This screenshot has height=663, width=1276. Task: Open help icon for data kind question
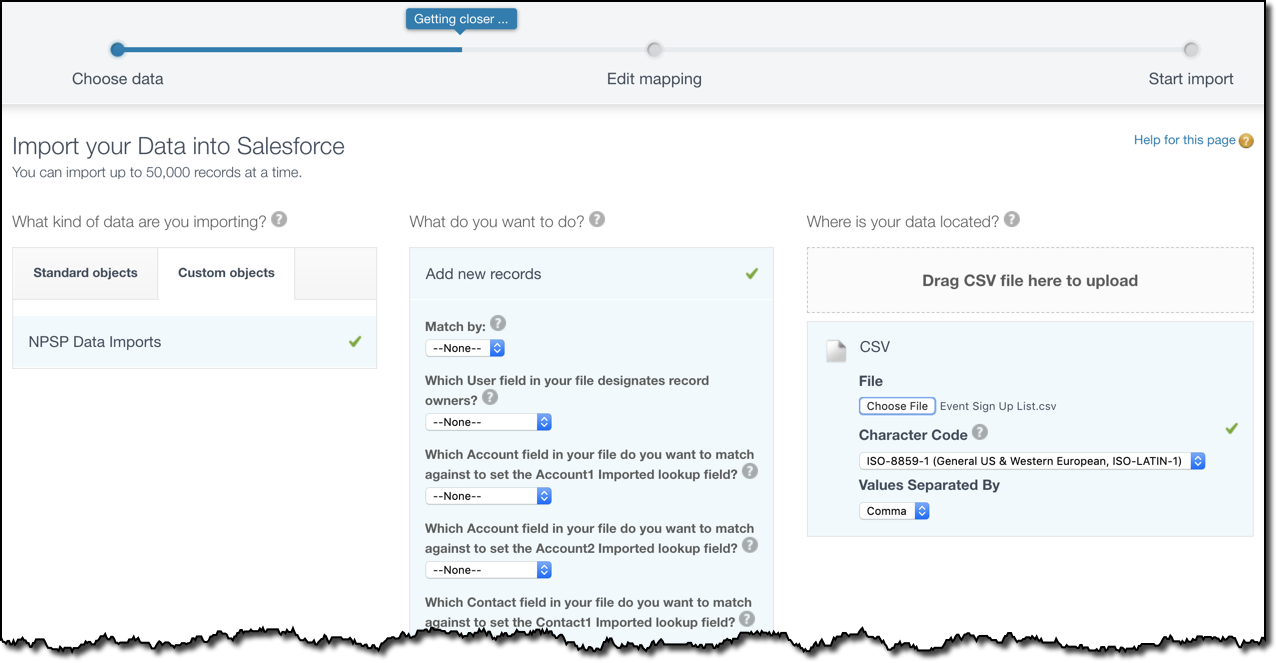[x=279, y=219]
